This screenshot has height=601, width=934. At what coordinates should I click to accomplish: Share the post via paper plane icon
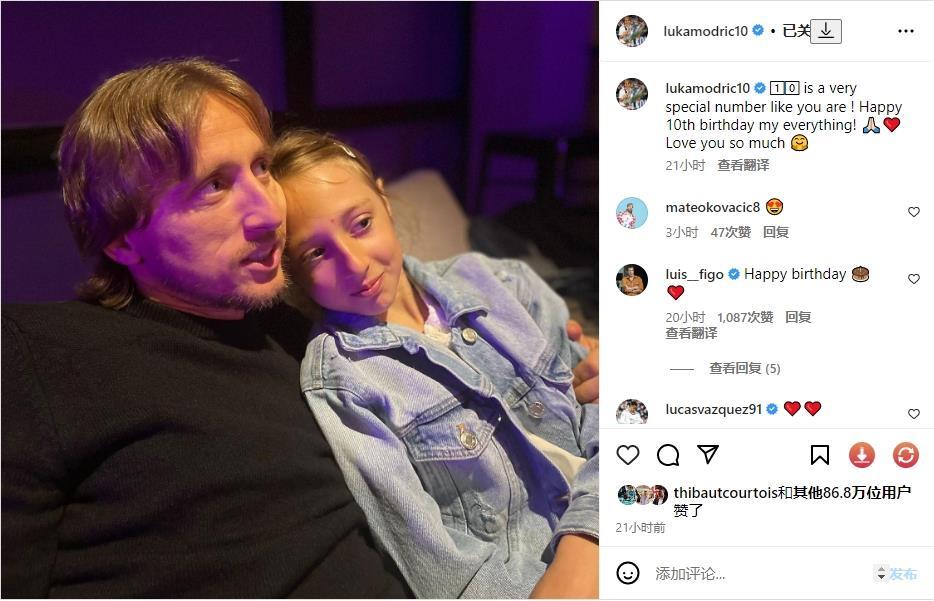(x=708, y=454)
